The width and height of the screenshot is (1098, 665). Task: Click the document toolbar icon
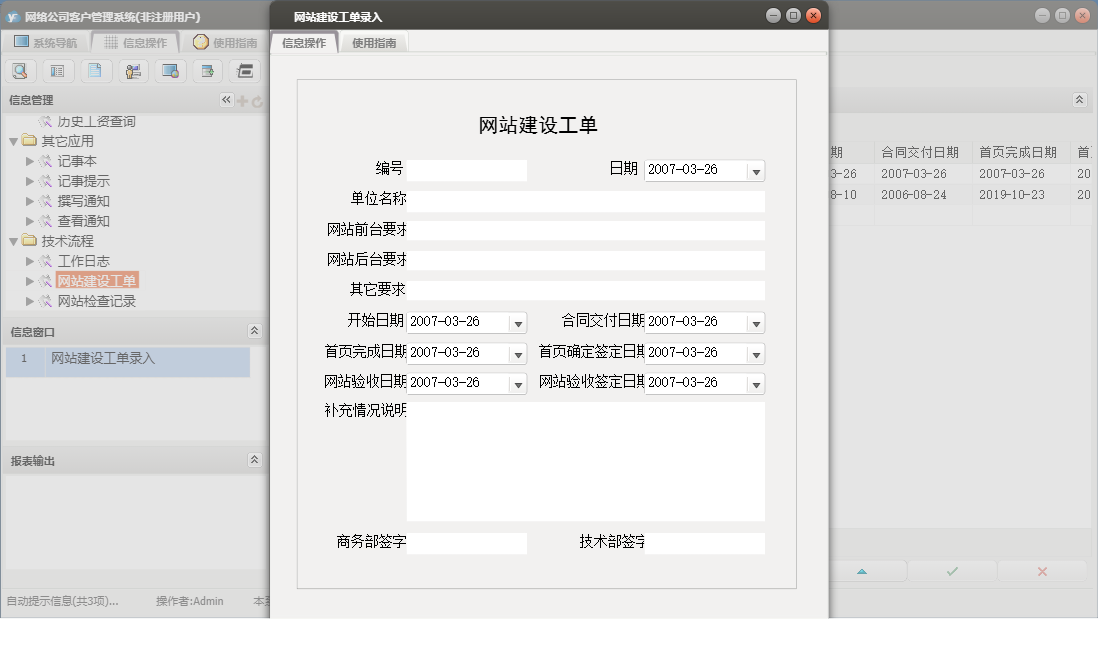click(93, 71)
